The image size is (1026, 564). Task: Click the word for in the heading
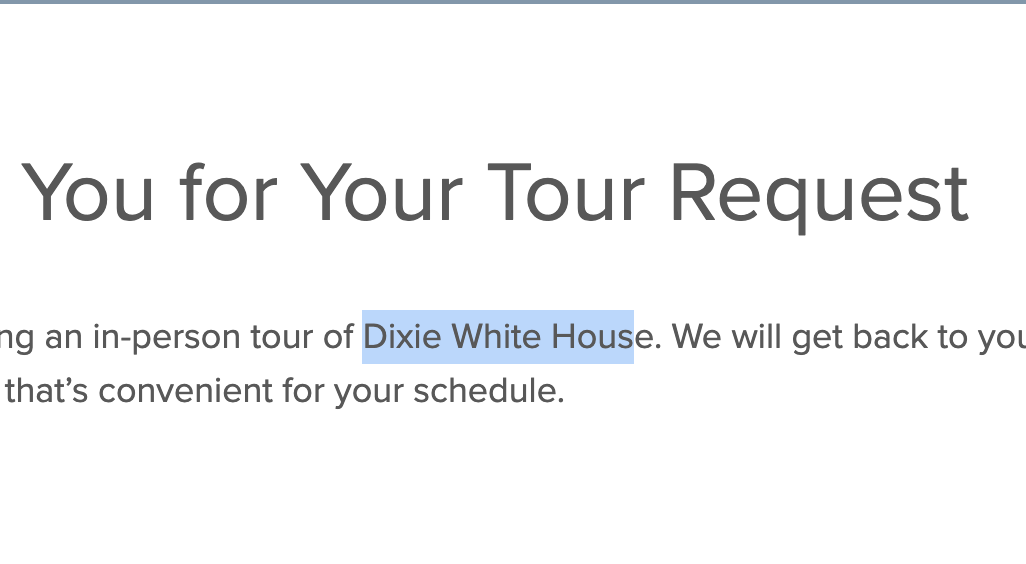pos(229,192)
